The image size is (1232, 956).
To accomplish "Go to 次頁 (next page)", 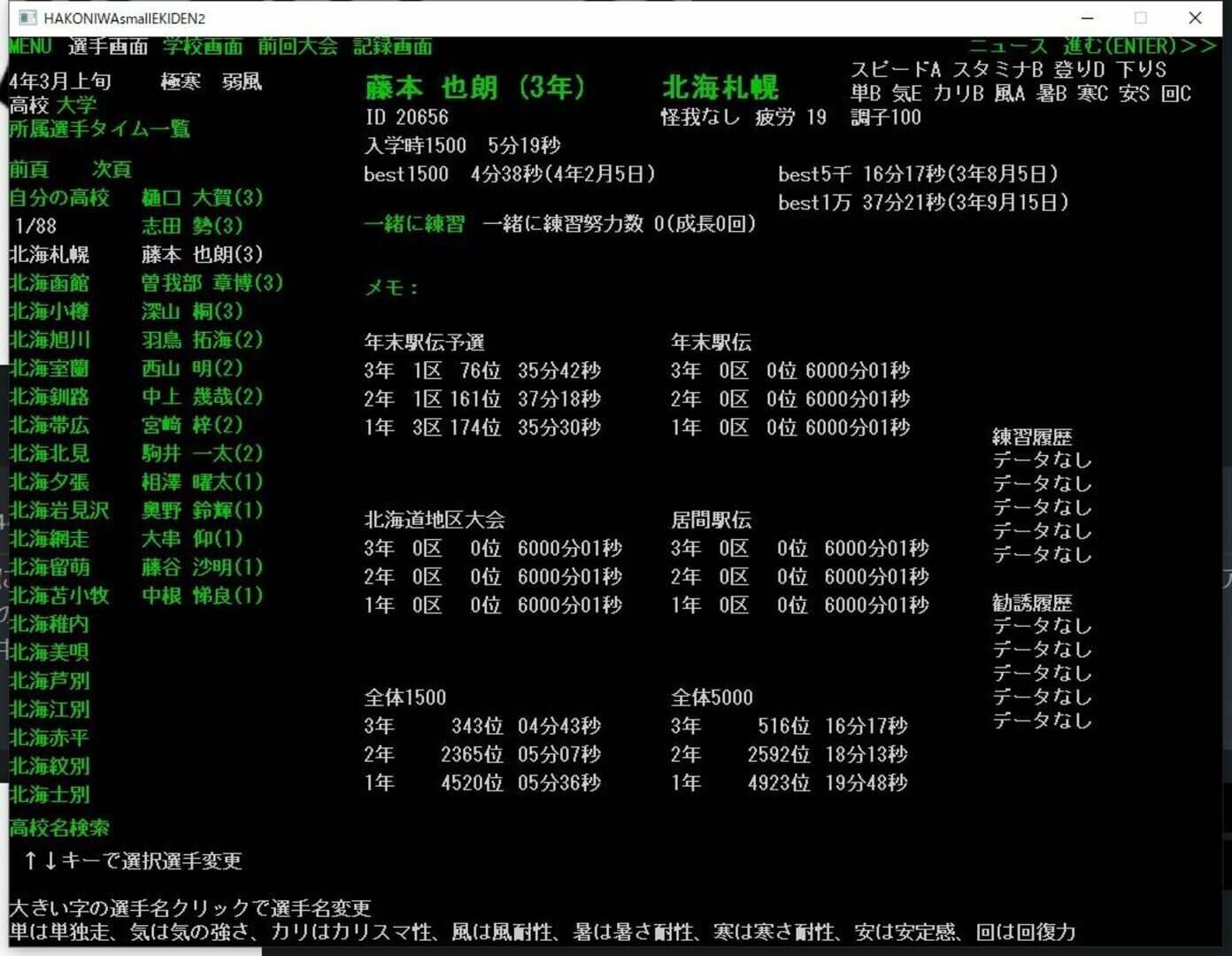I will [x=110, y=169].
